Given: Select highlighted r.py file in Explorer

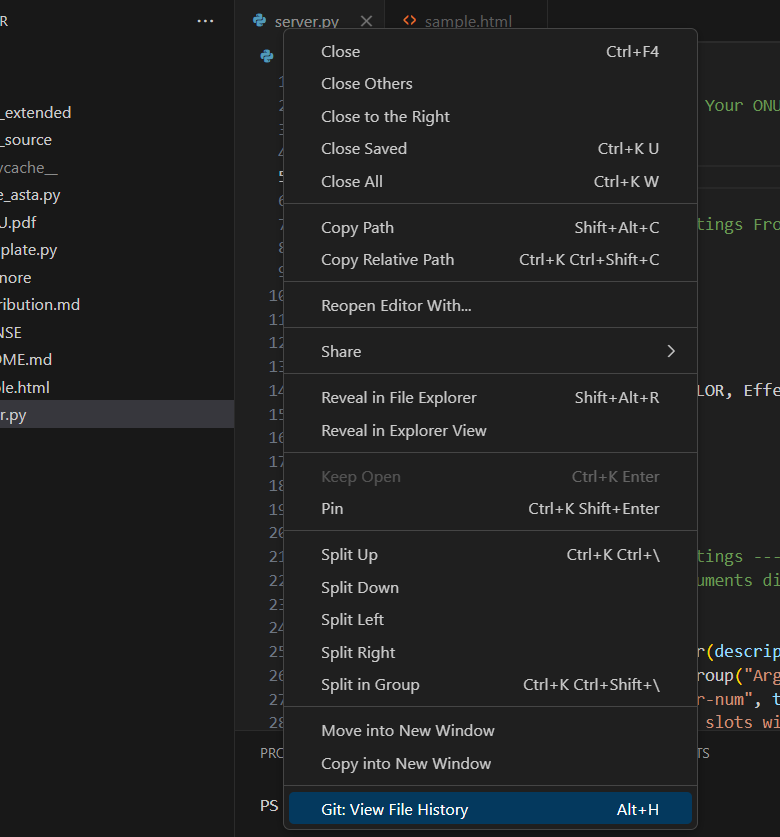Looking at the screenshot, I should (x=117, y=415).
